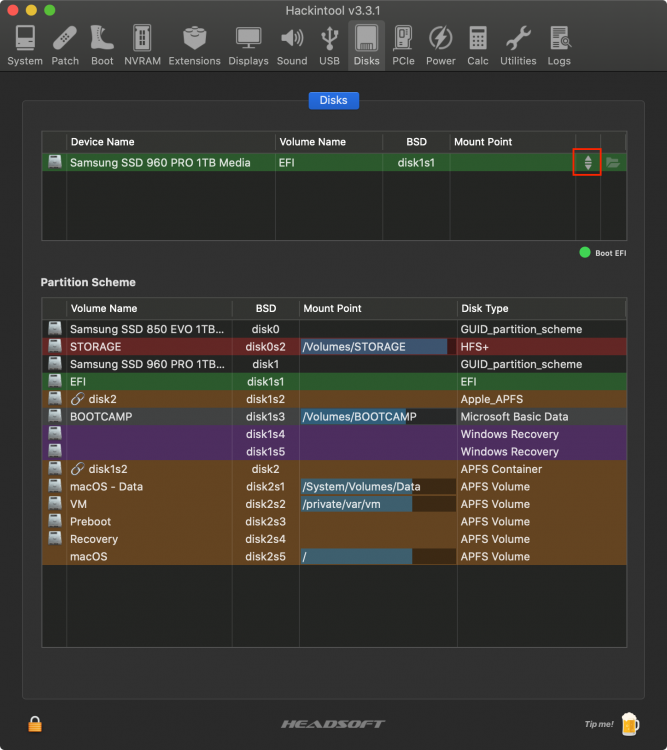Open the NVRAM toolbar section
This screenshot has width=667, height=750.
(x=142, y=45)
